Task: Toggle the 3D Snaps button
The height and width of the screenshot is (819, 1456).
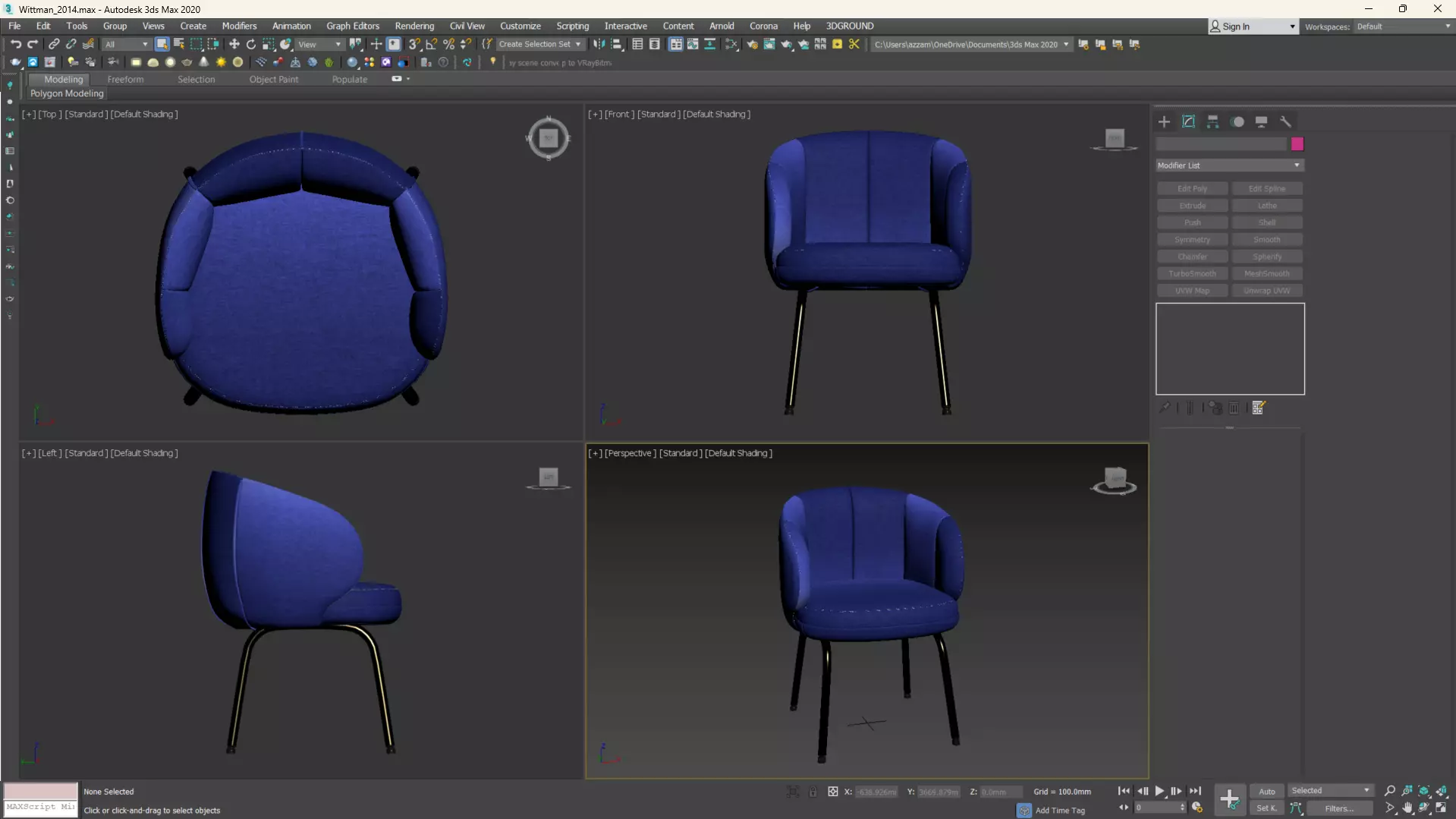Action: click(414, 44)
